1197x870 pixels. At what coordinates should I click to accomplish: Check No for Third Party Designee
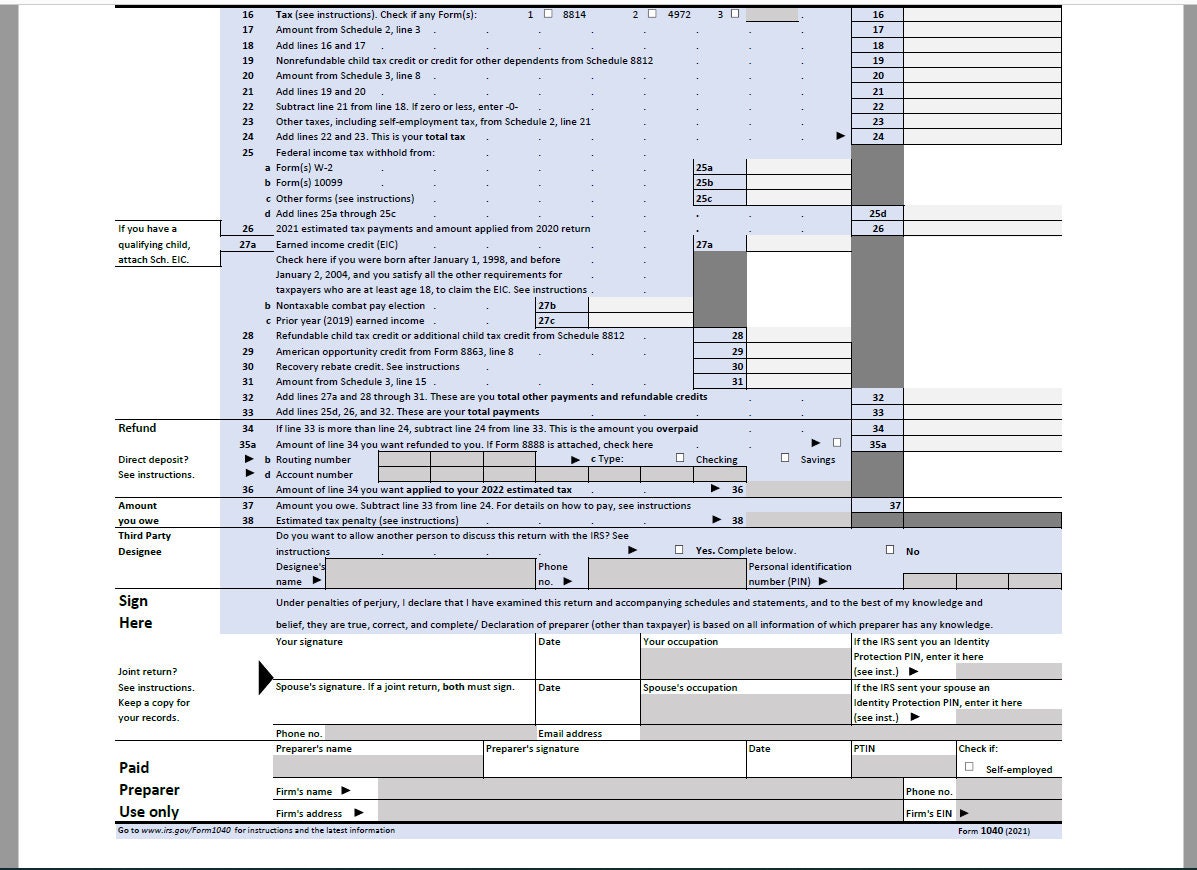point(890,548)
